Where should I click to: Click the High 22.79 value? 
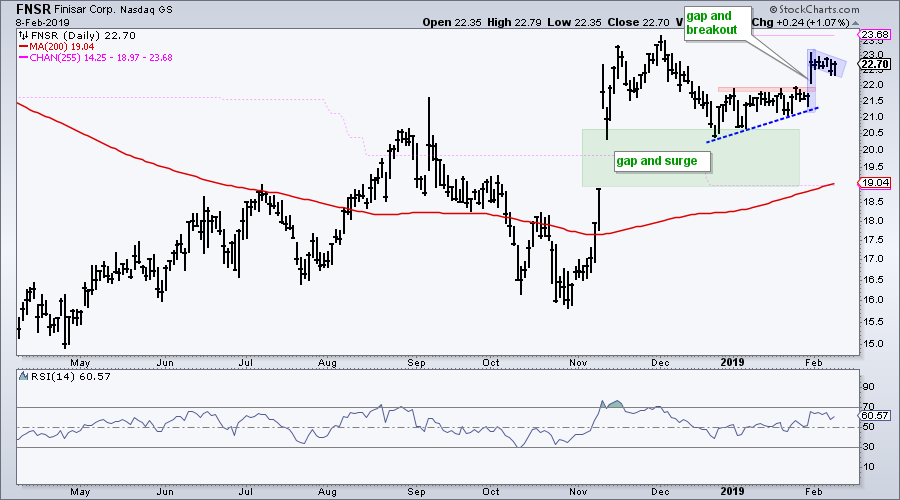(x=515, y=22)
